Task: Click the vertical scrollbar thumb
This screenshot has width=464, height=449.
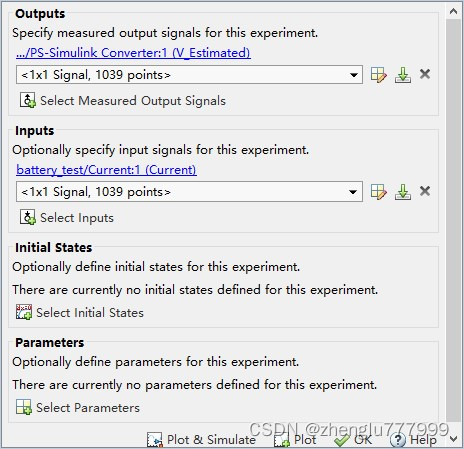Action: (x=453, y=220)
